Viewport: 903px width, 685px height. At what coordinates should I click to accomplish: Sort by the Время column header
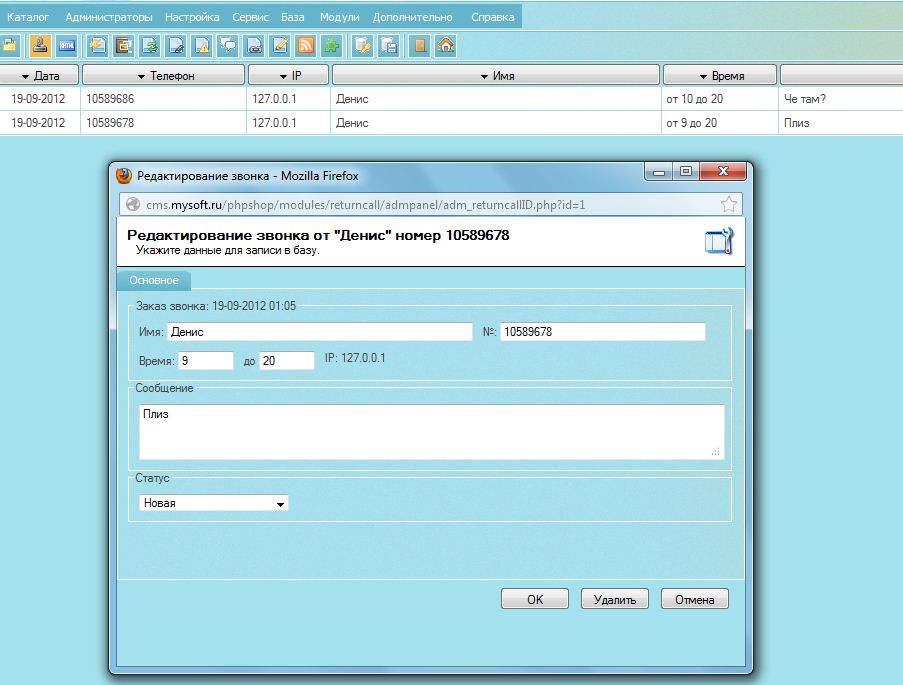tap(720, 75)
